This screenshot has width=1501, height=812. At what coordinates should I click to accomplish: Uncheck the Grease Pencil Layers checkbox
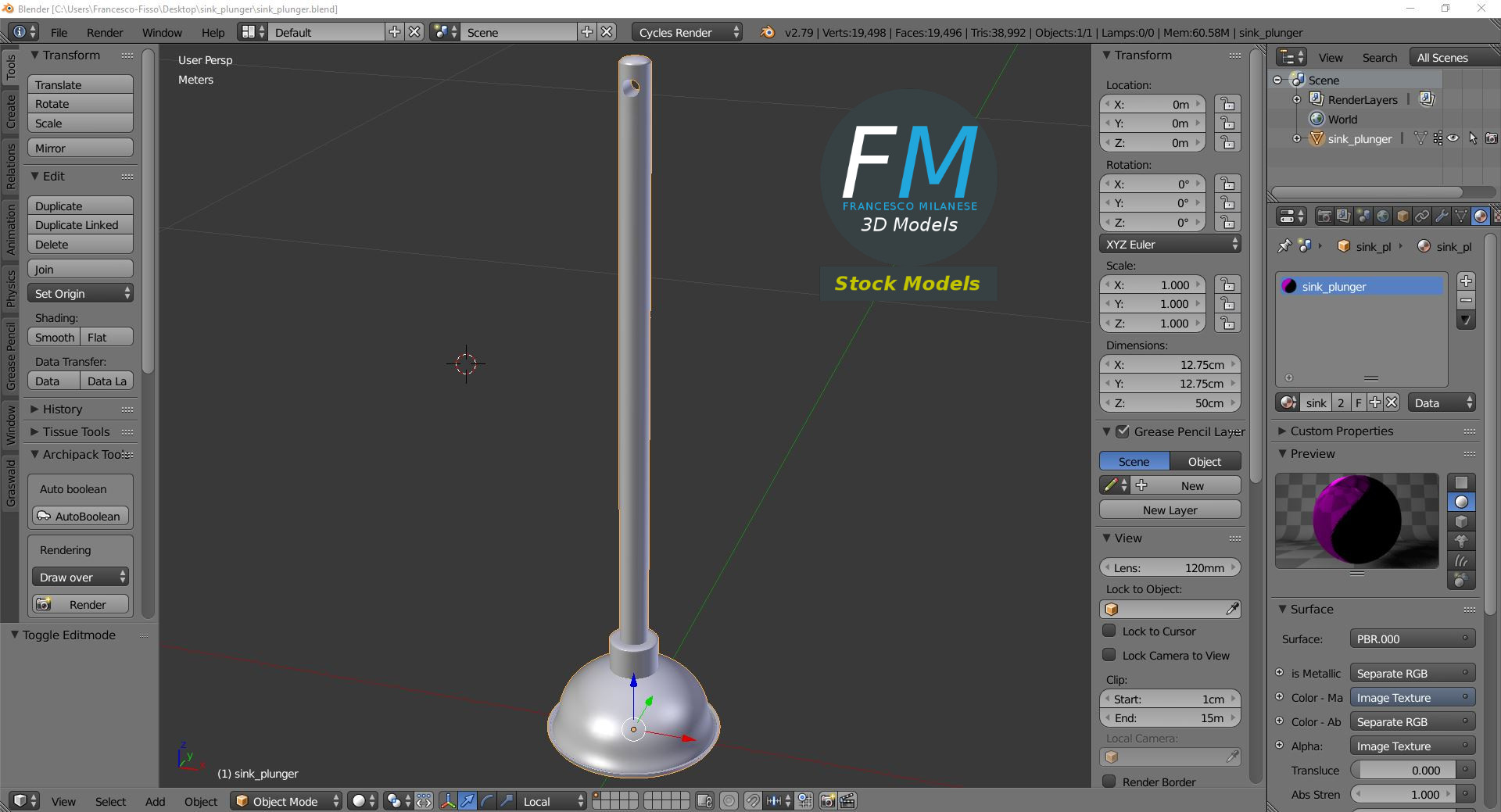pos(1123,431)
